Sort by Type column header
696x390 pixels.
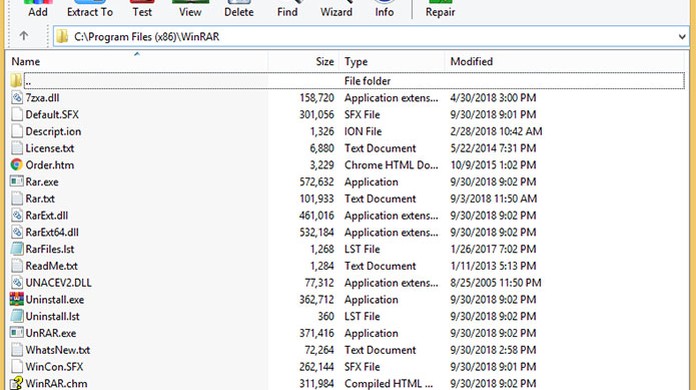[x=392, y=61]
